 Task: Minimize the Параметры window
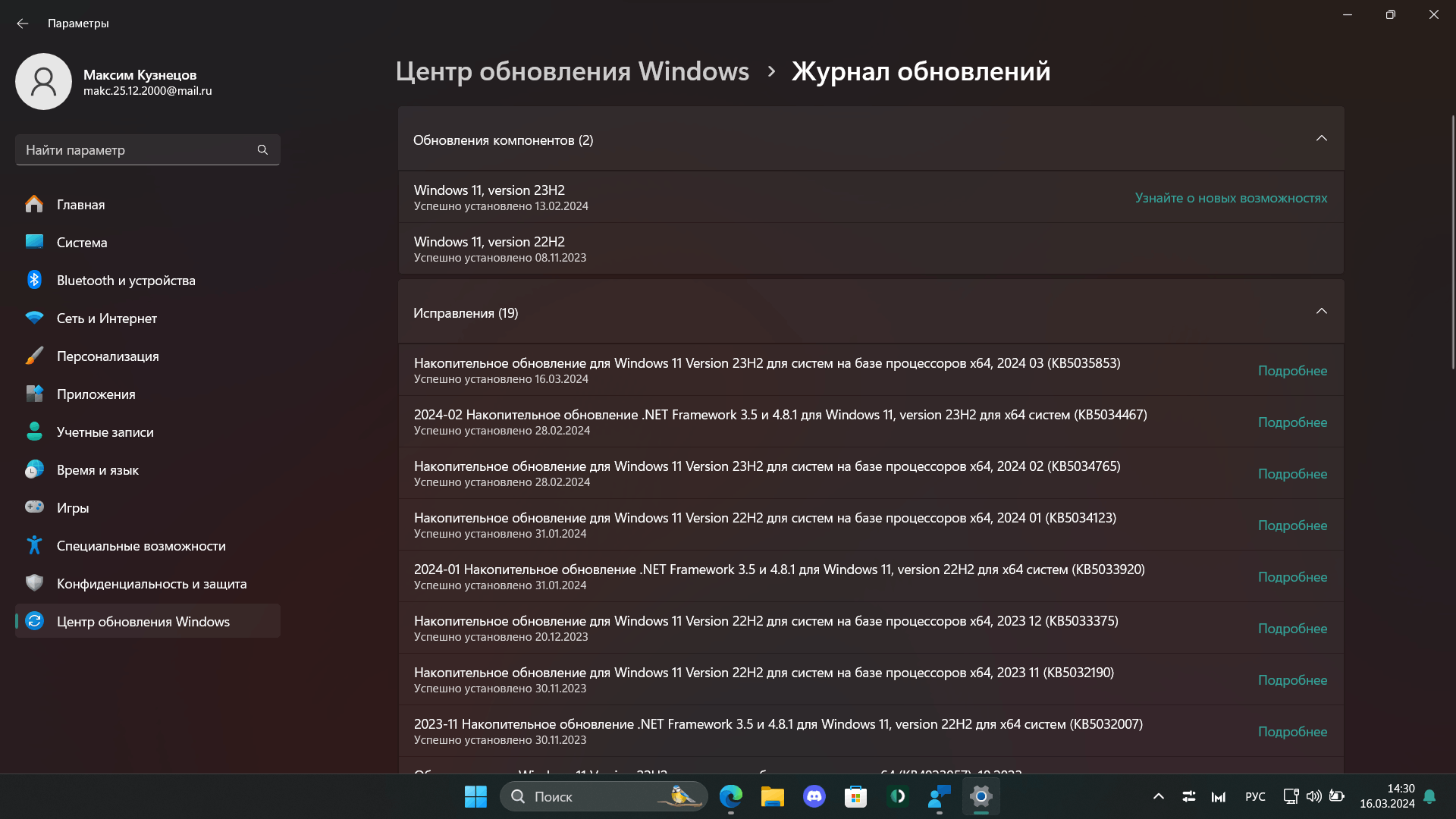pyautogui.click(x=1348, y=14)
